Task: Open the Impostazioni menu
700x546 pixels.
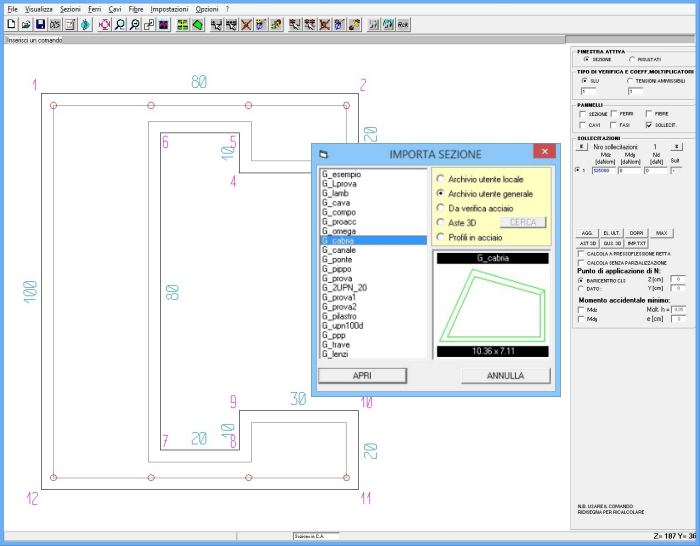Action: (x=169, y=8)
